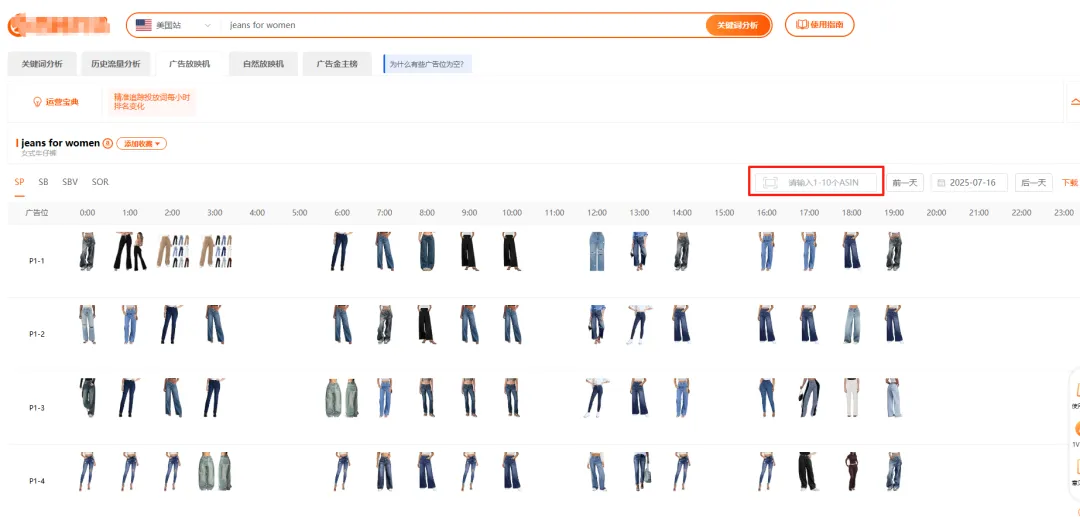Viewport: 1080px width, 517px height.
Task: Click the 7:00 column header
Action: (x=384, y=213)
